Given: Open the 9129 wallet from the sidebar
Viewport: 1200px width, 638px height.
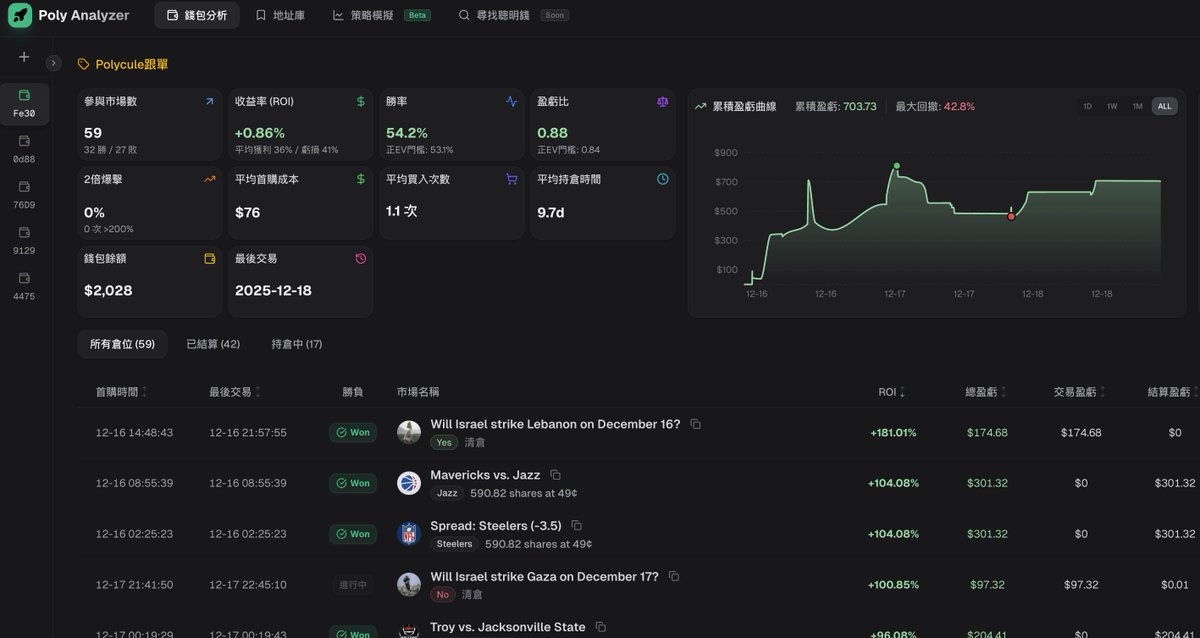Looking at the screenshot, I should pyautogui.click(x=22, y=242).
